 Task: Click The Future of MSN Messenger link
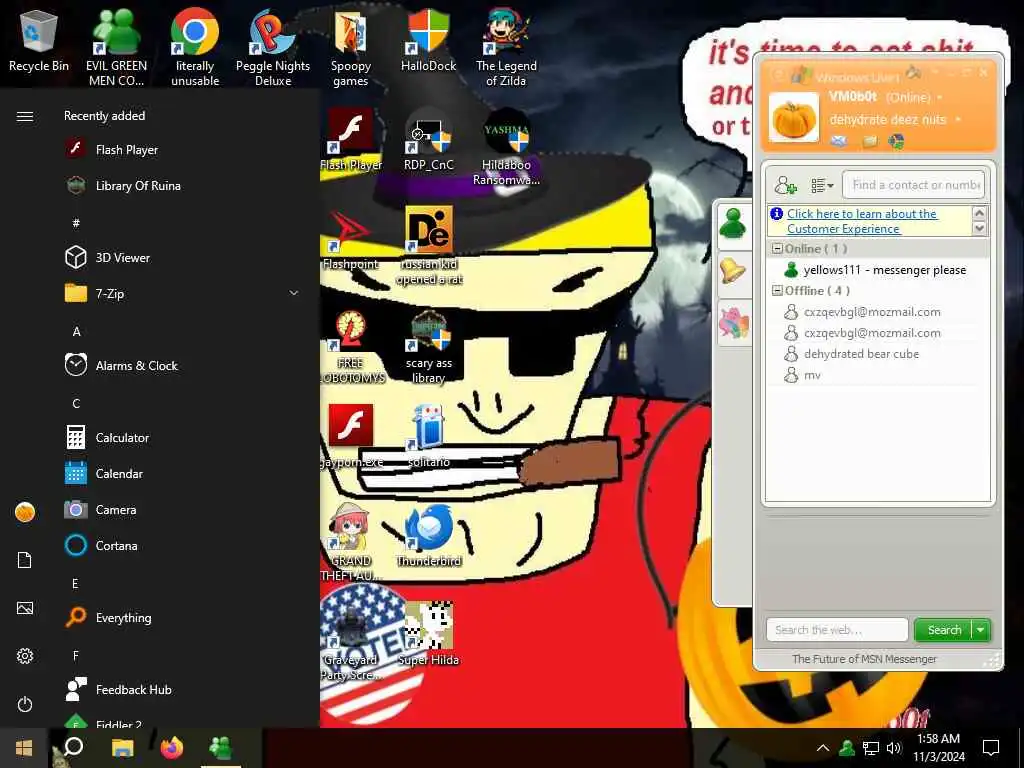tap(864, 659)
